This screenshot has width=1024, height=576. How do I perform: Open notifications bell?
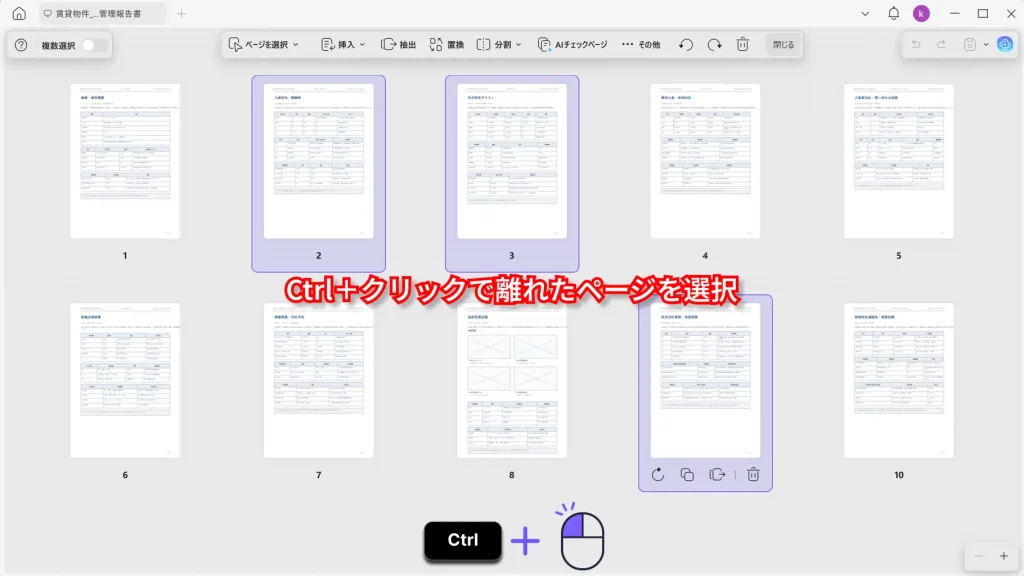pyautogui.click(x=893, y=13)
